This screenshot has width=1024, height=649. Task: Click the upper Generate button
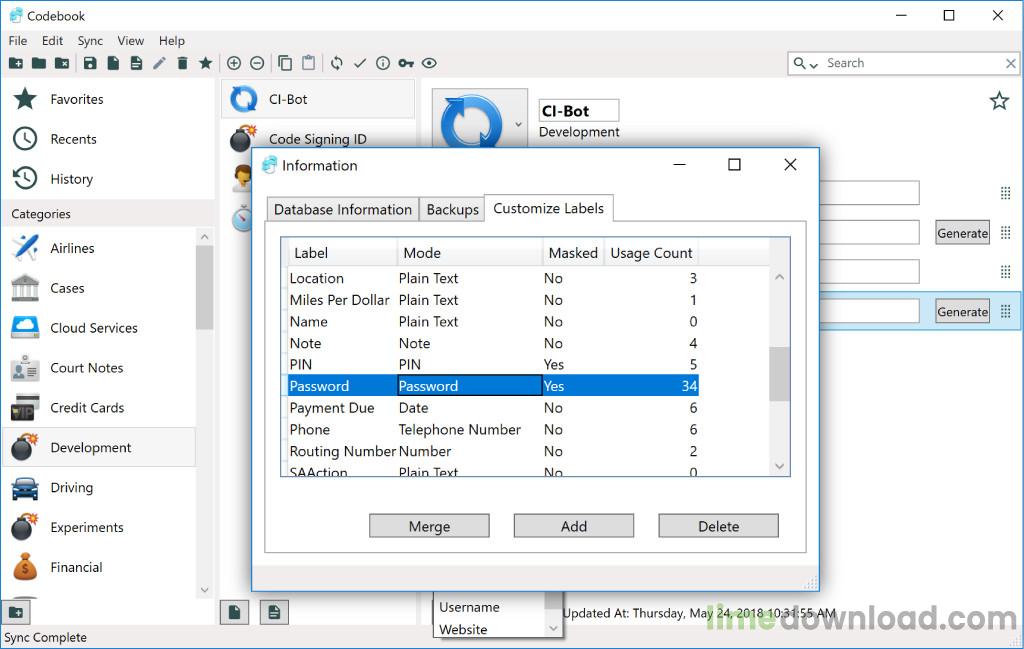click(962, 233)
